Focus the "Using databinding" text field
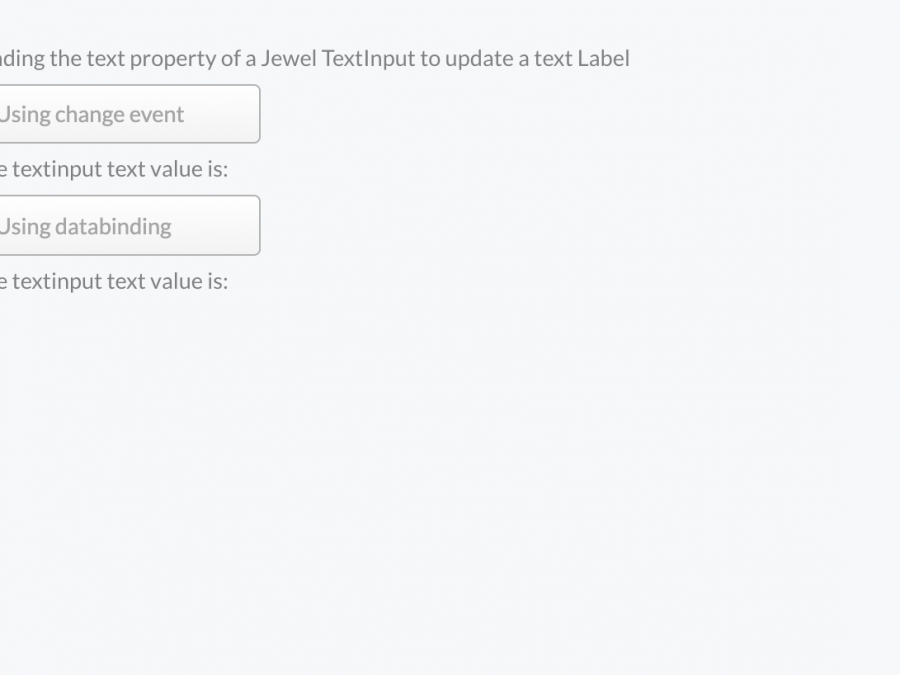 (x=128, y=226)
